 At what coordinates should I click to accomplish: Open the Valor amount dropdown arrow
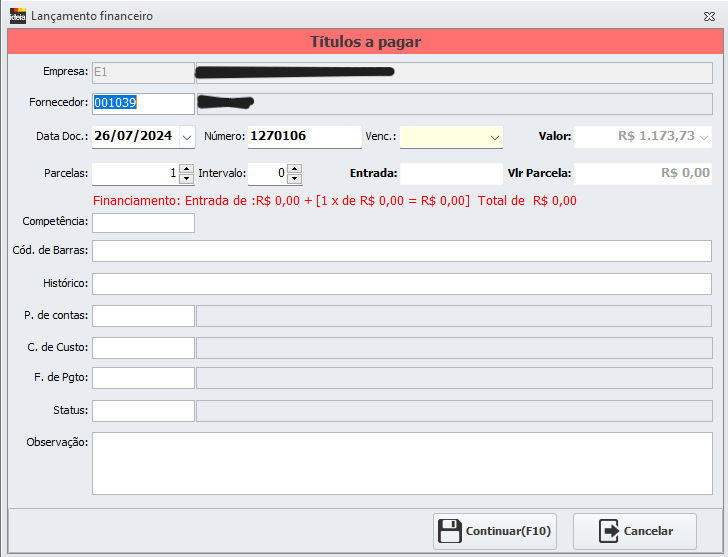(704, 137)
